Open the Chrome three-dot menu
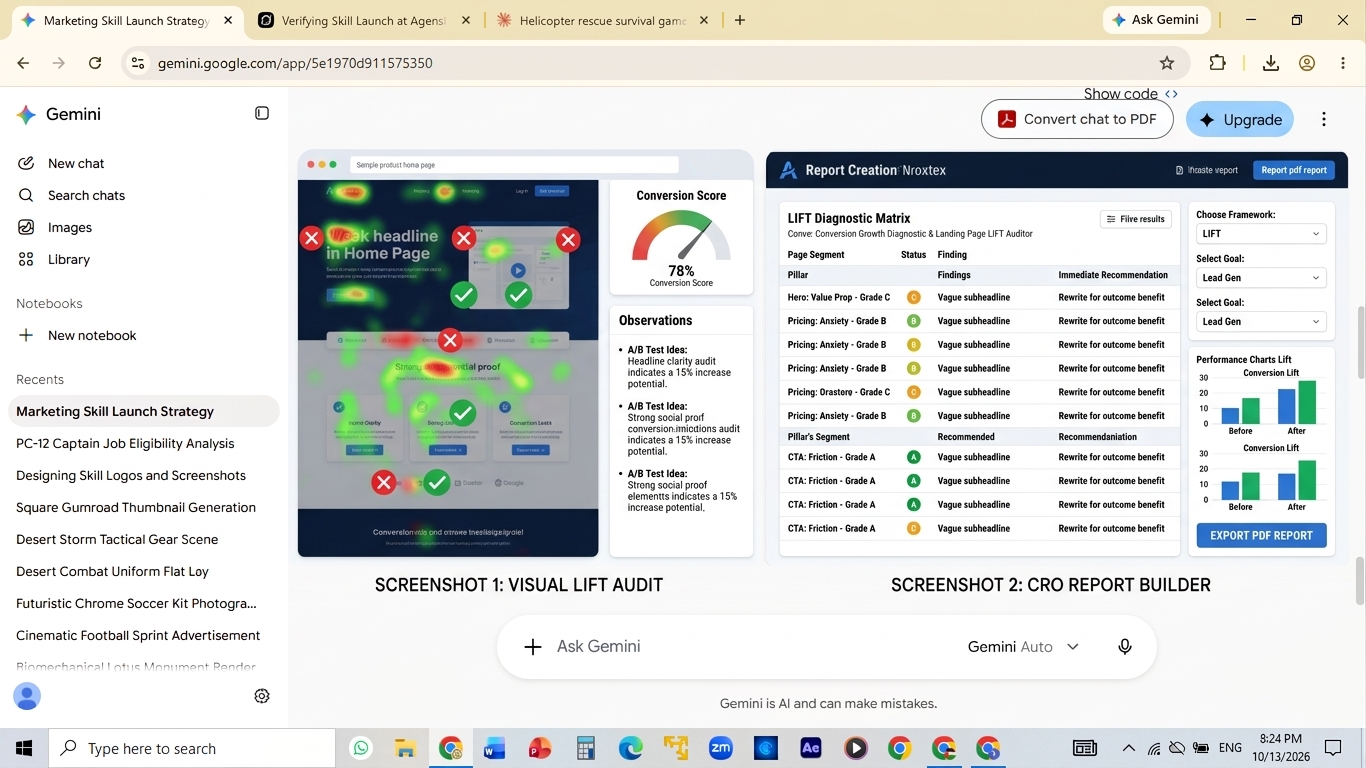1366x768 pixels. click(x=1343, y=63)
